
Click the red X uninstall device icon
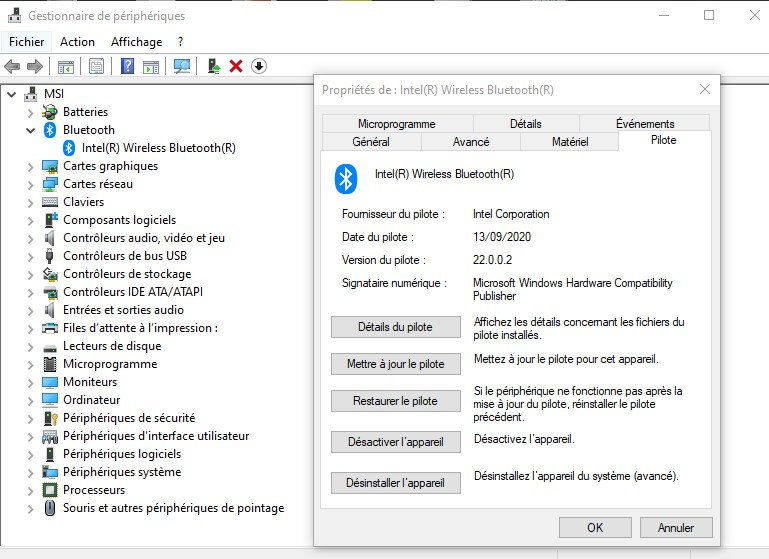click(x=236, y=66)
